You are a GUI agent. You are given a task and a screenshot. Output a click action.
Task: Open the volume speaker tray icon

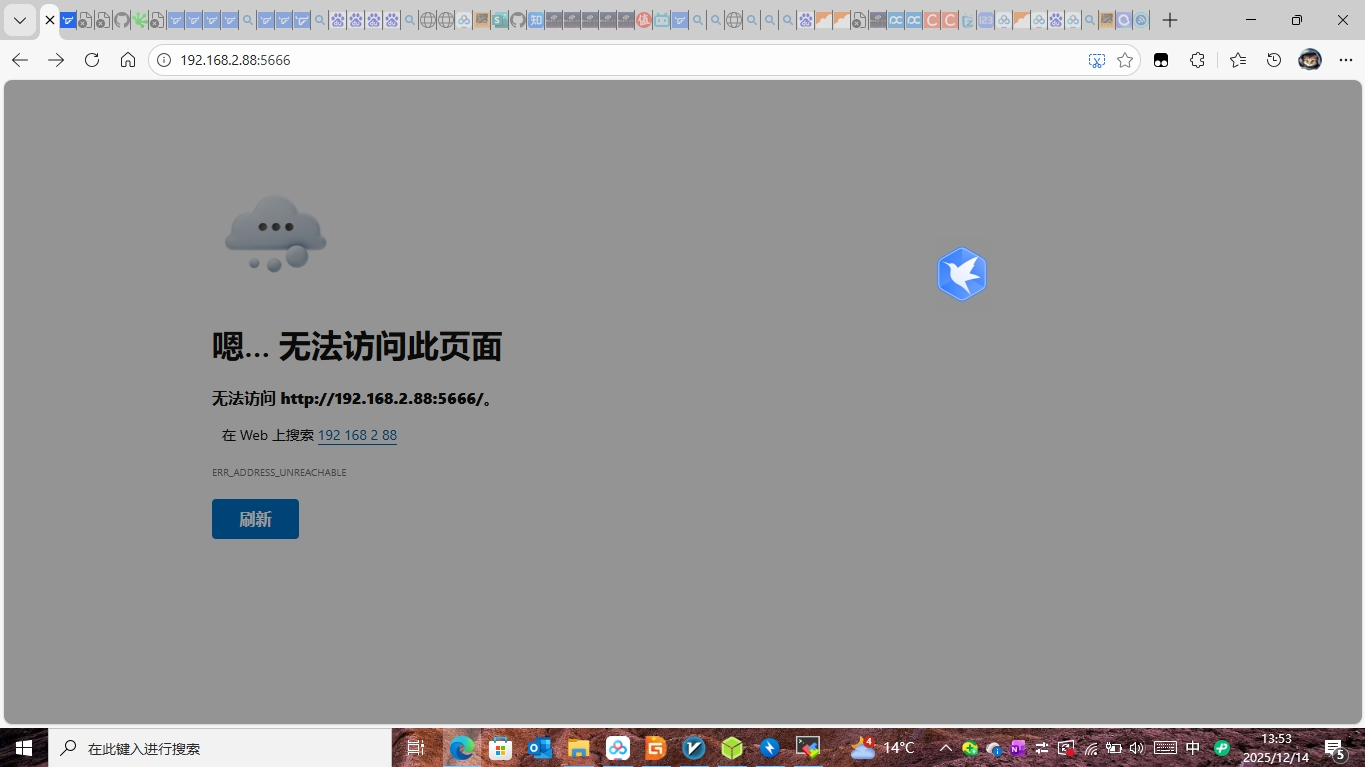[1136, 748]
